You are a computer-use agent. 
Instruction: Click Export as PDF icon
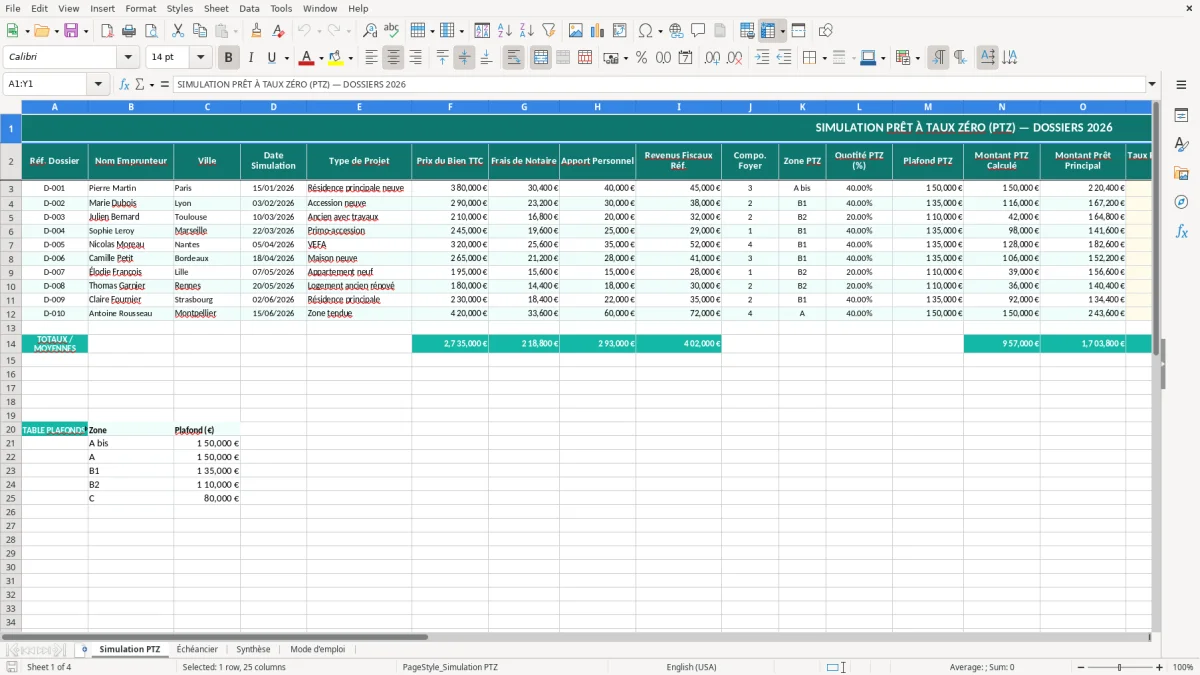pyautogui.click(x=107, y=31)
